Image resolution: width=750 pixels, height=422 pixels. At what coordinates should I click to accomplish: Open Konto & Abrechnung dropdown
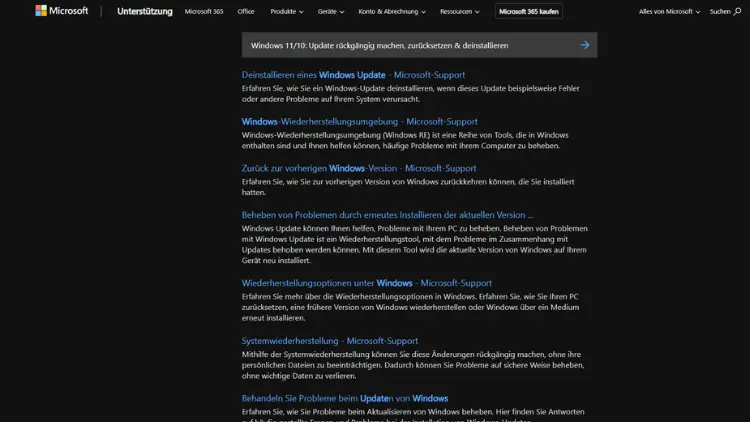coord(392,11)
